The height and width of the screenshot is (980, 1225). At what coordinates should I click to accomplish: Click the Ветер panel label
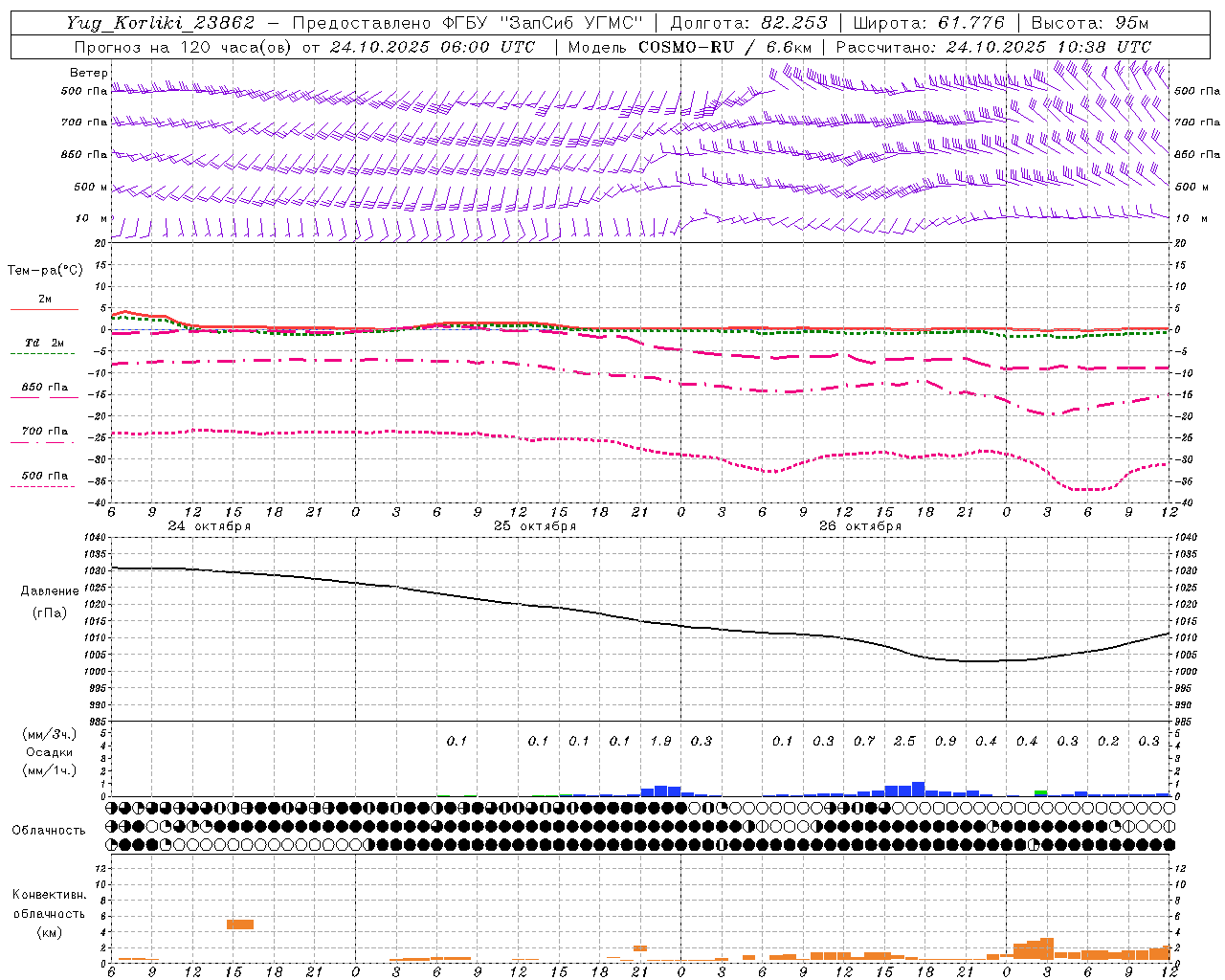click(x=89, y=73)
